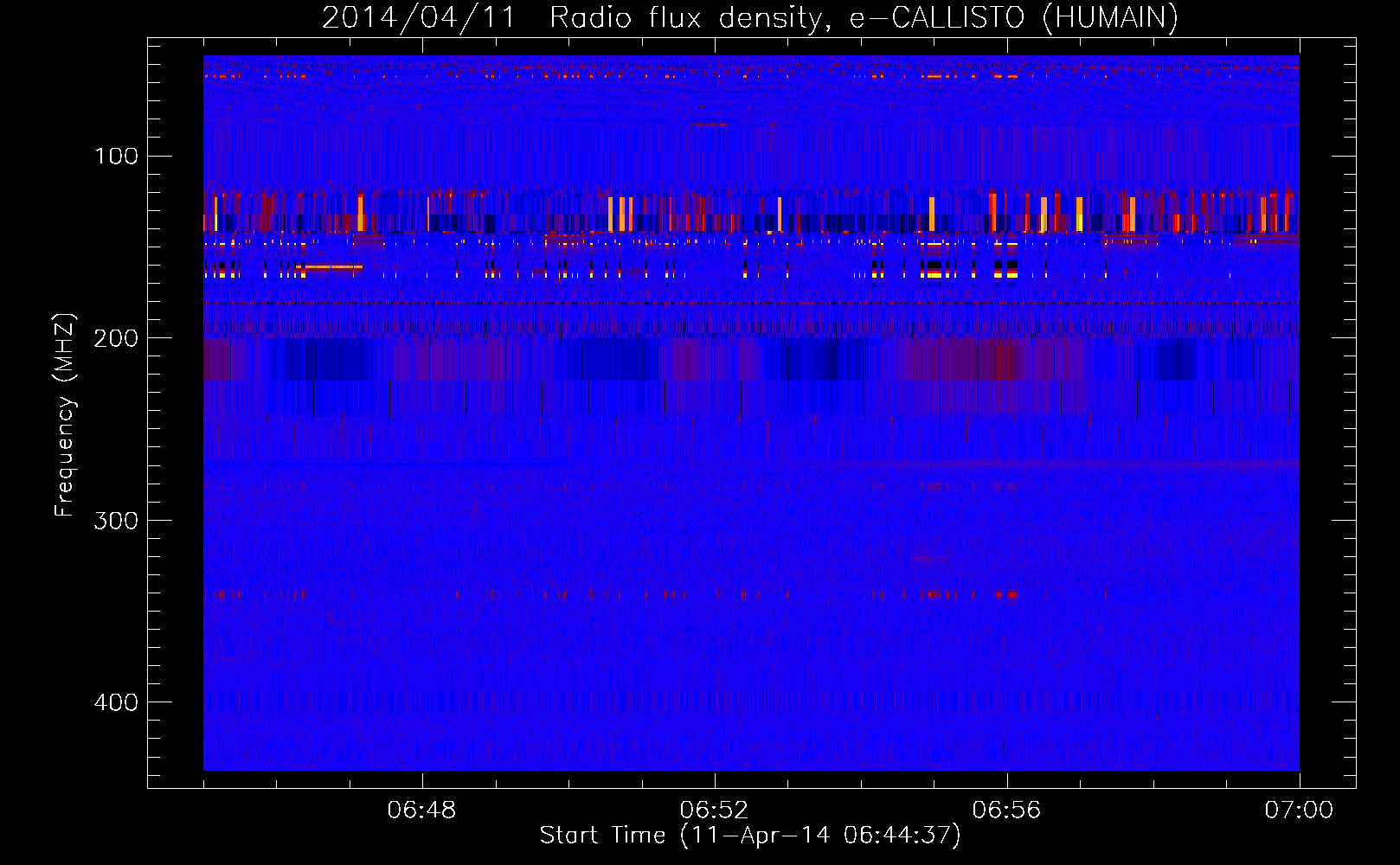The image size is (1400, 865).
Task: Click the 400 frequency tick label
Action: 116,702
